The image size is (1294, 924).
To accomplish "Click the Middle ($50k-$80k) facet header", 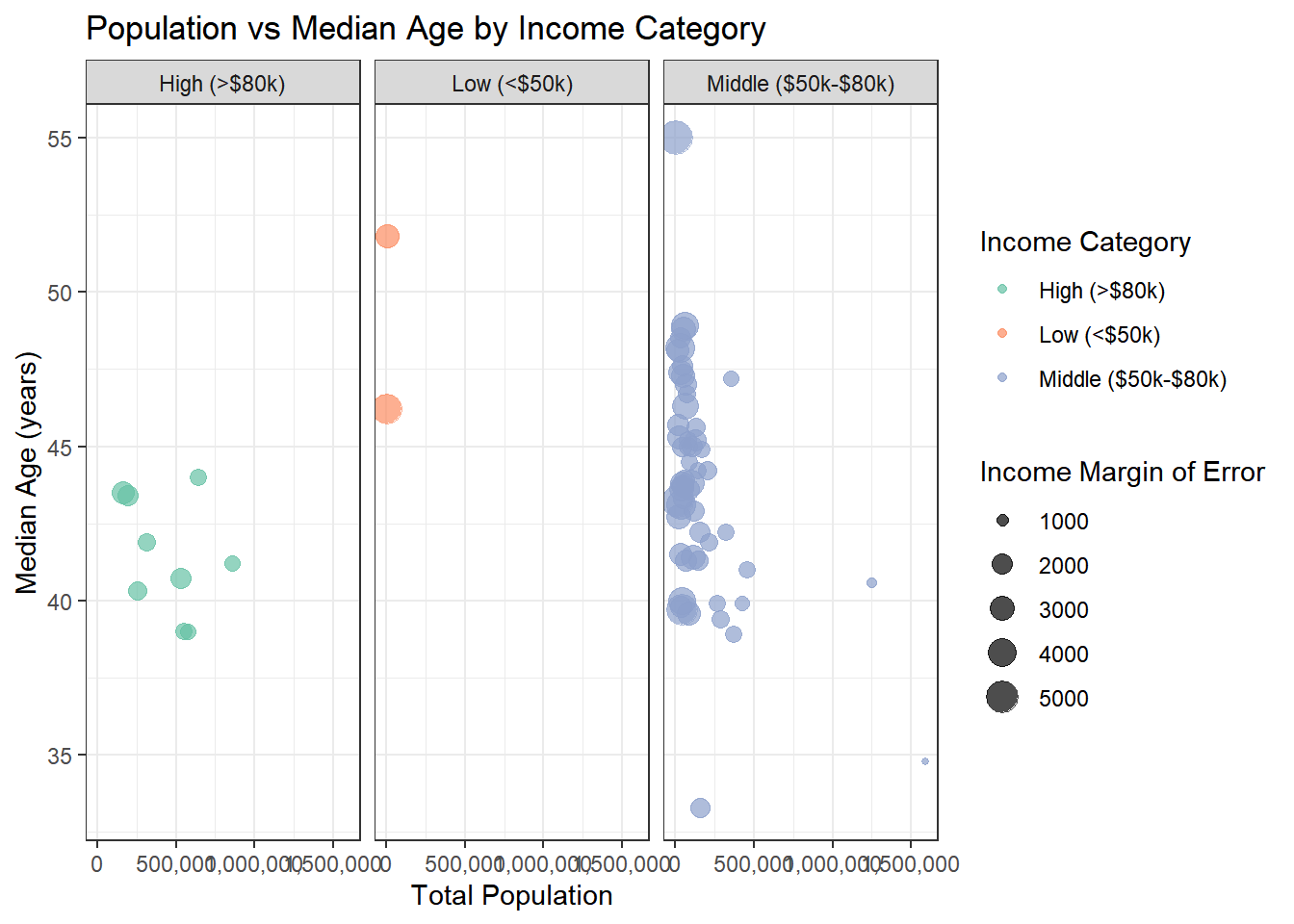I will (x=800, y=84).
